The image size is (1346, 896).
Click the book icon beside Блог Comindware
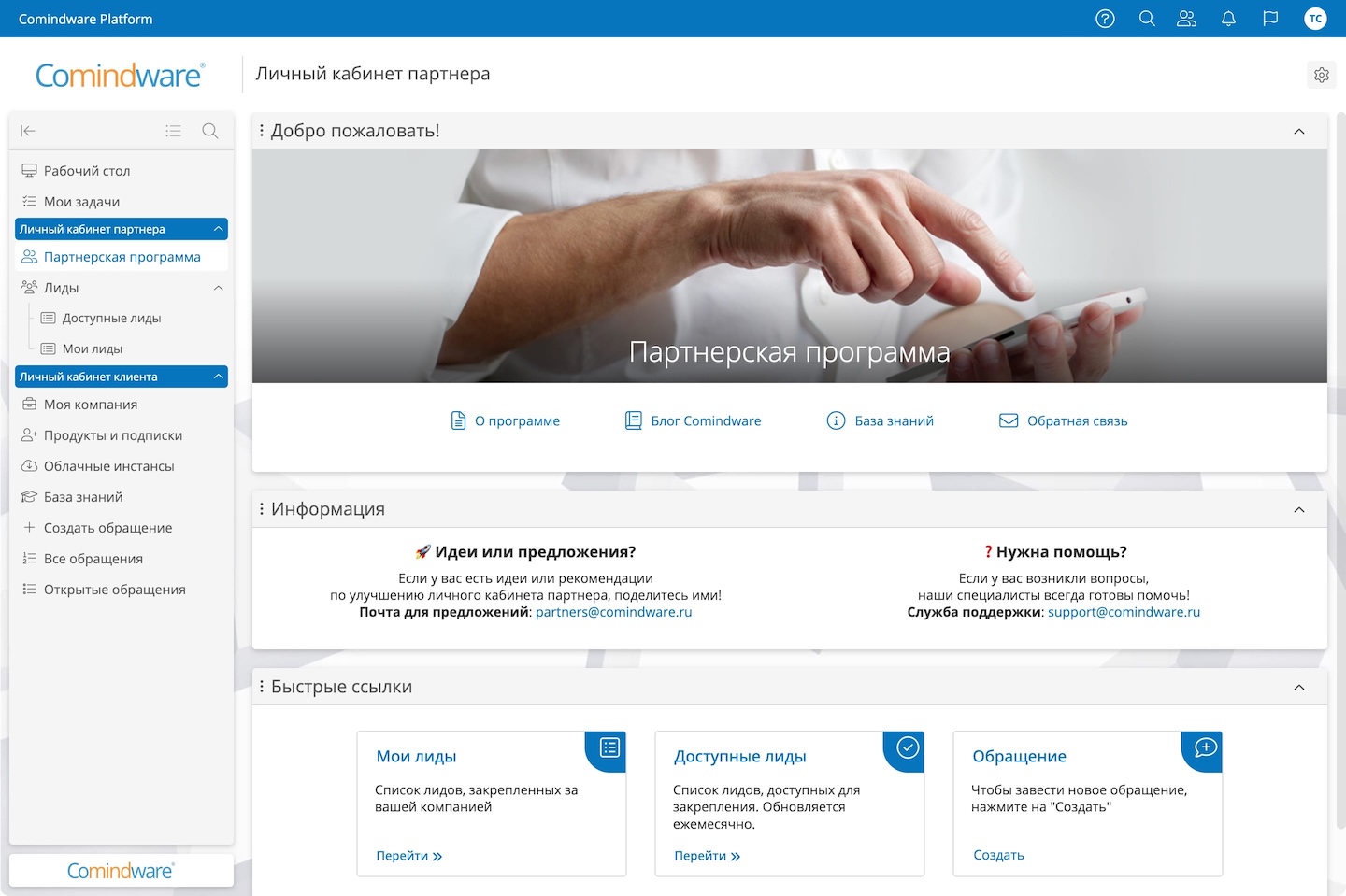[634, 420]
